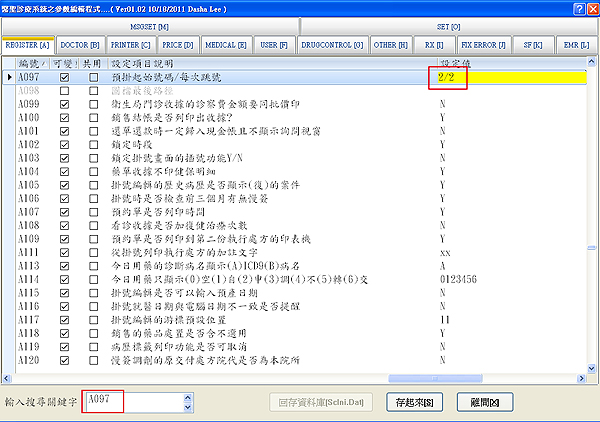Sort by the 編號 column header
The image size is (600, 422).
[33, 64]
